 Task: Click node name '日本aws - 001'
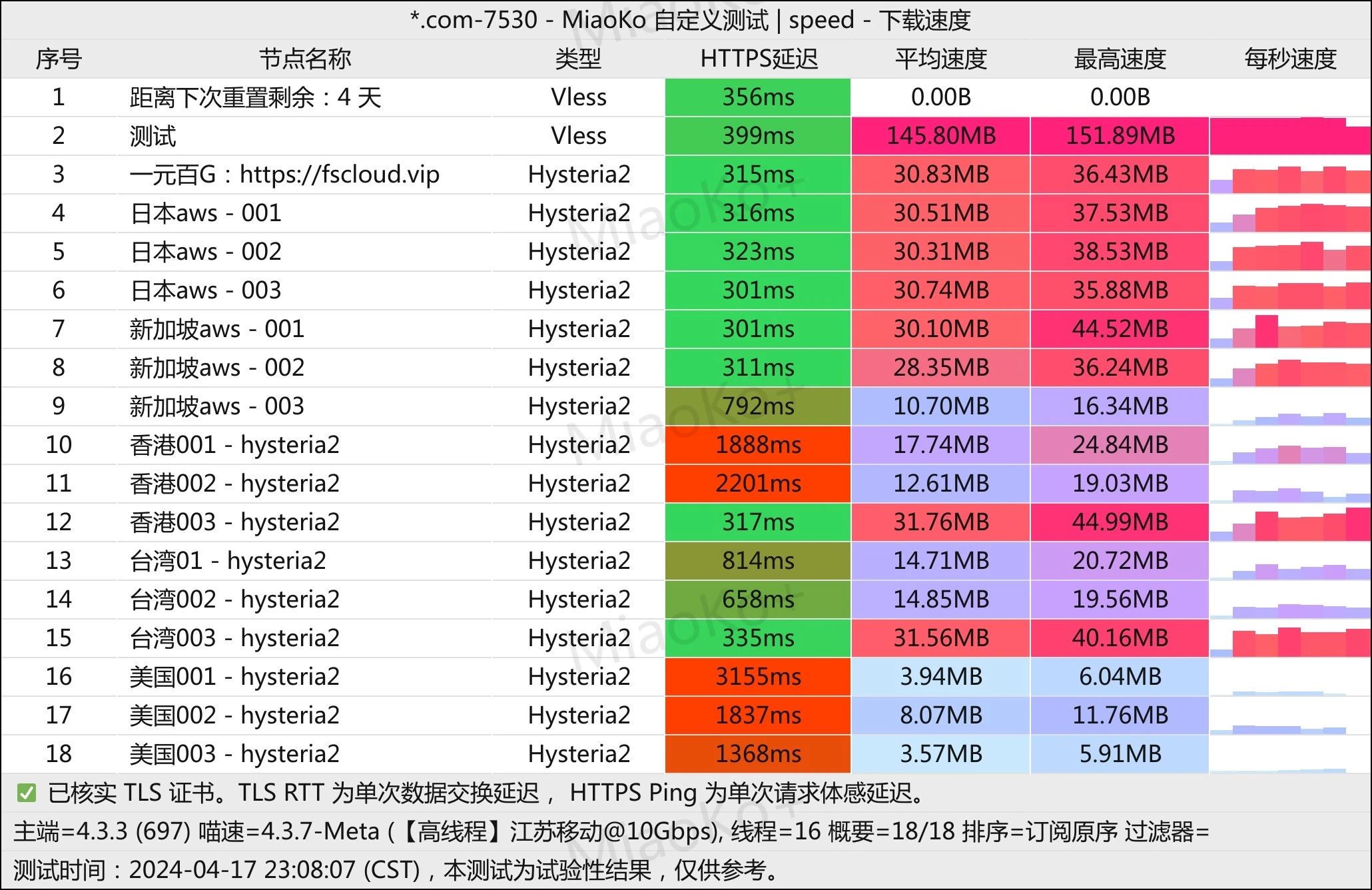[x=206, y=214]
